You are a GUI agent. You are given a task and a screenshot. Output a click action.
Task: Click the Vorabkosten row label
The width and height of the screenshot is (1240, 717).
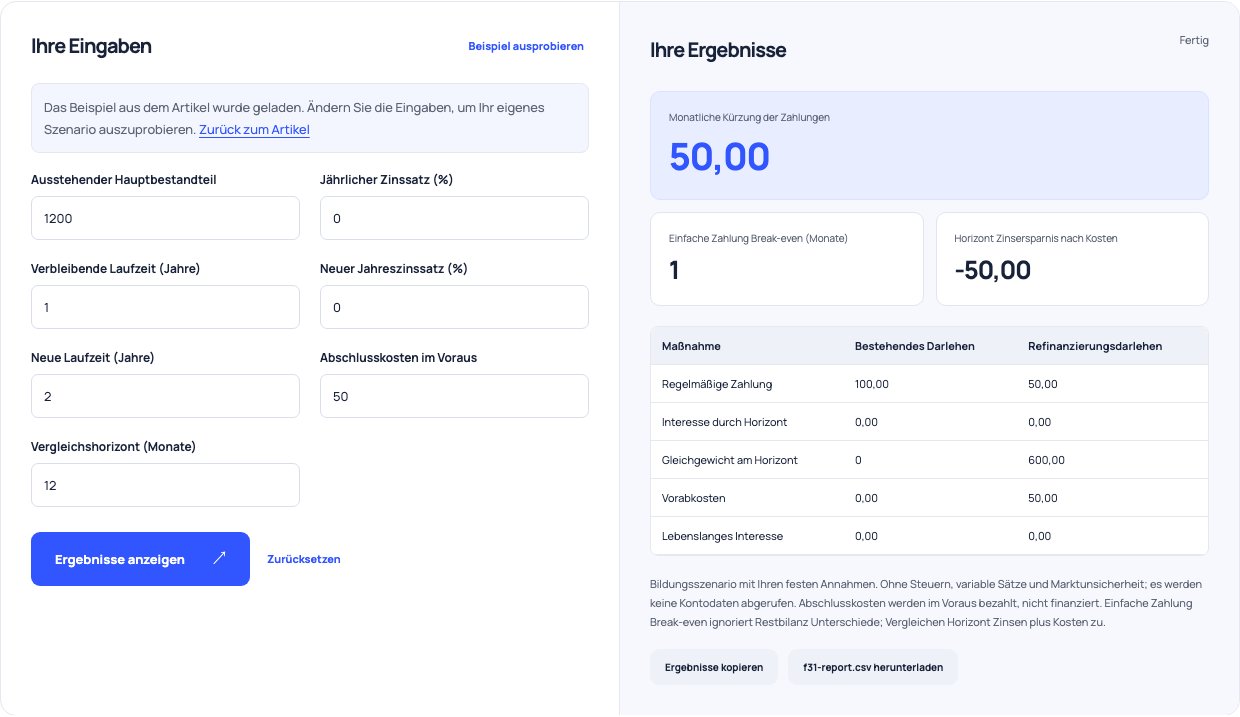694,498
